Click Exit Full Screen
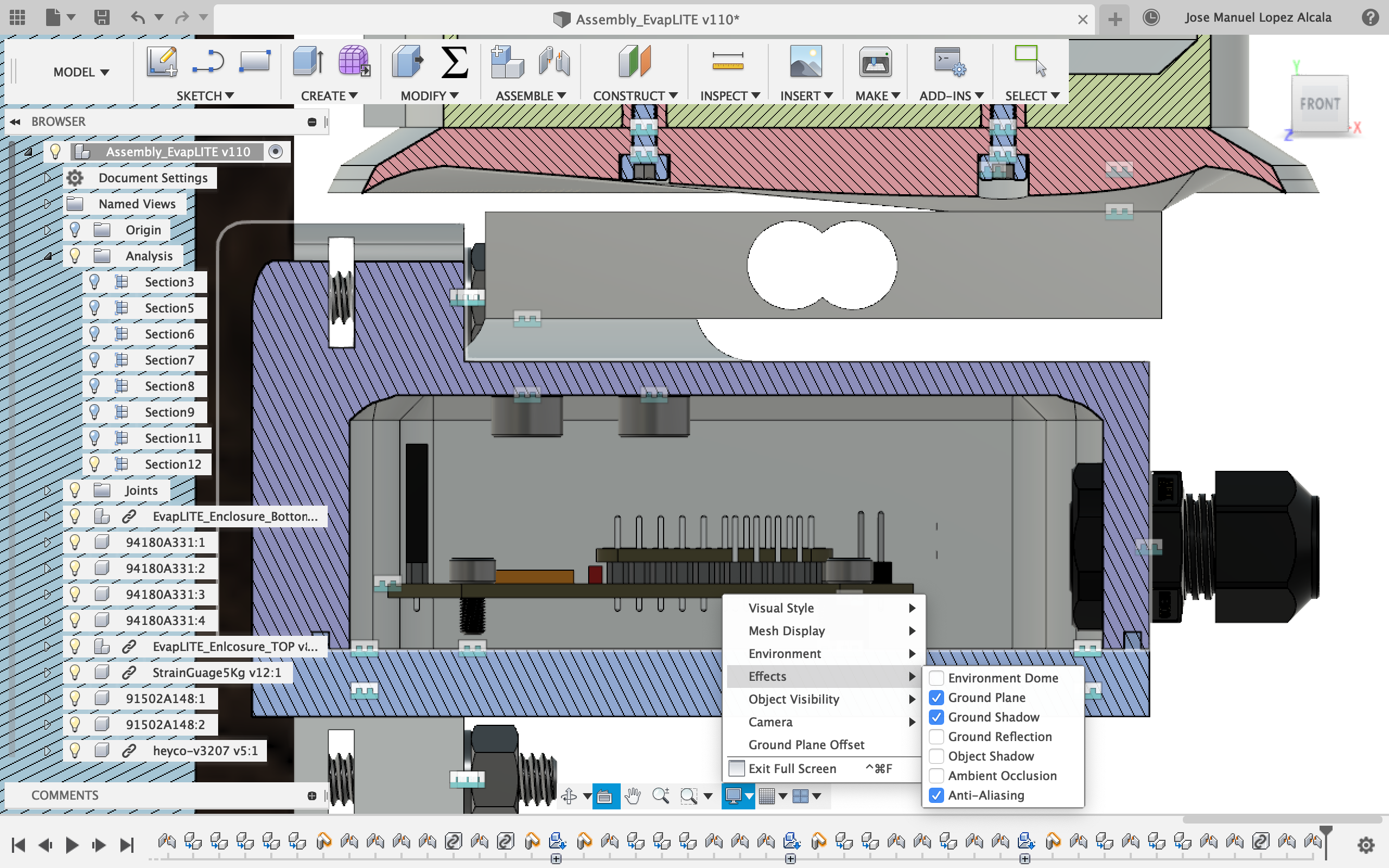Screen dimensions: 1389x868 824,769
